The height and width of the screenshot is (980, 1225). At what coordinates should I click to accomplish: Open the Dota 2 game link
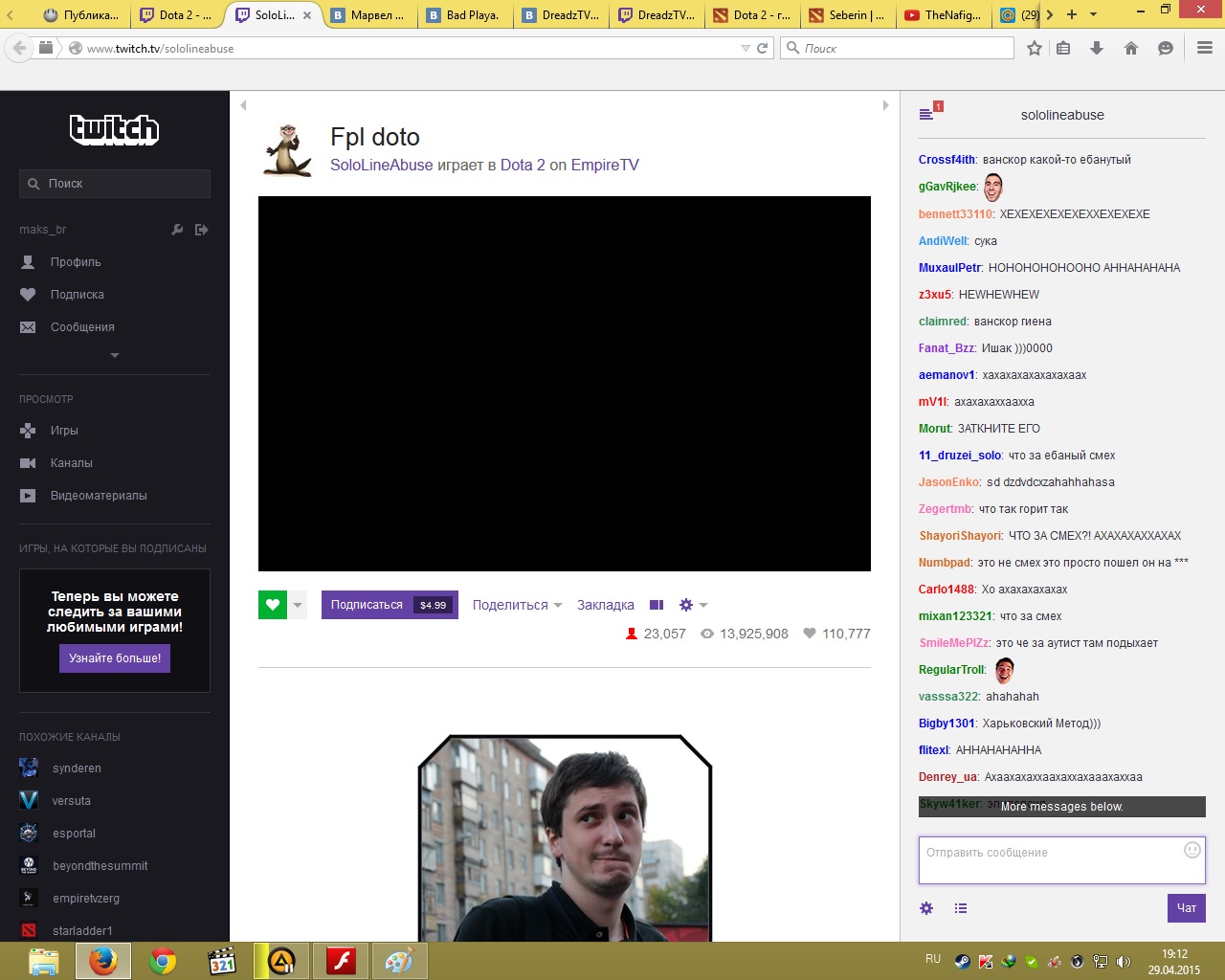pyautogui.click(x=523, y=165)
